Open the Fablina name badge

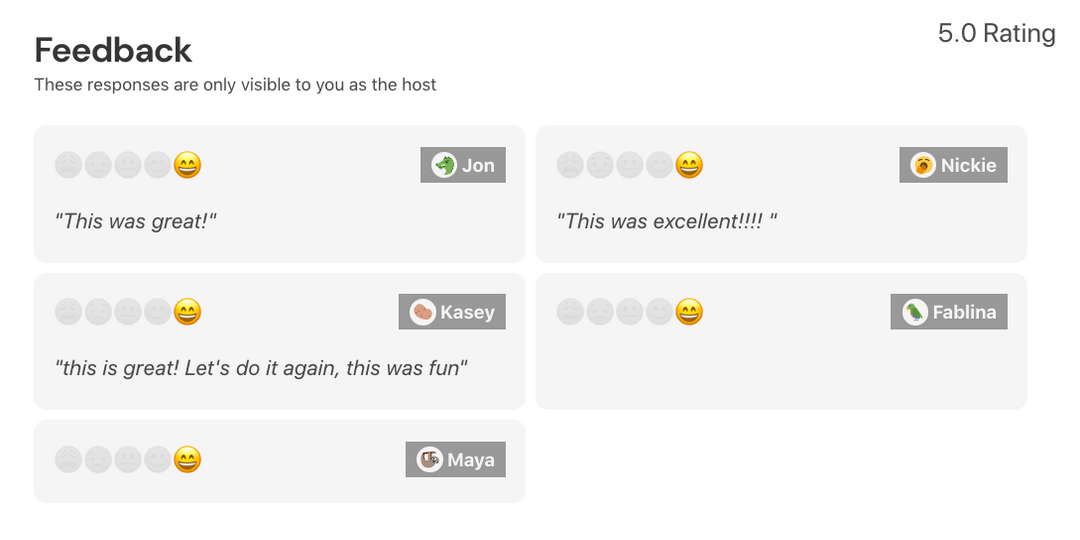[948, 312]
